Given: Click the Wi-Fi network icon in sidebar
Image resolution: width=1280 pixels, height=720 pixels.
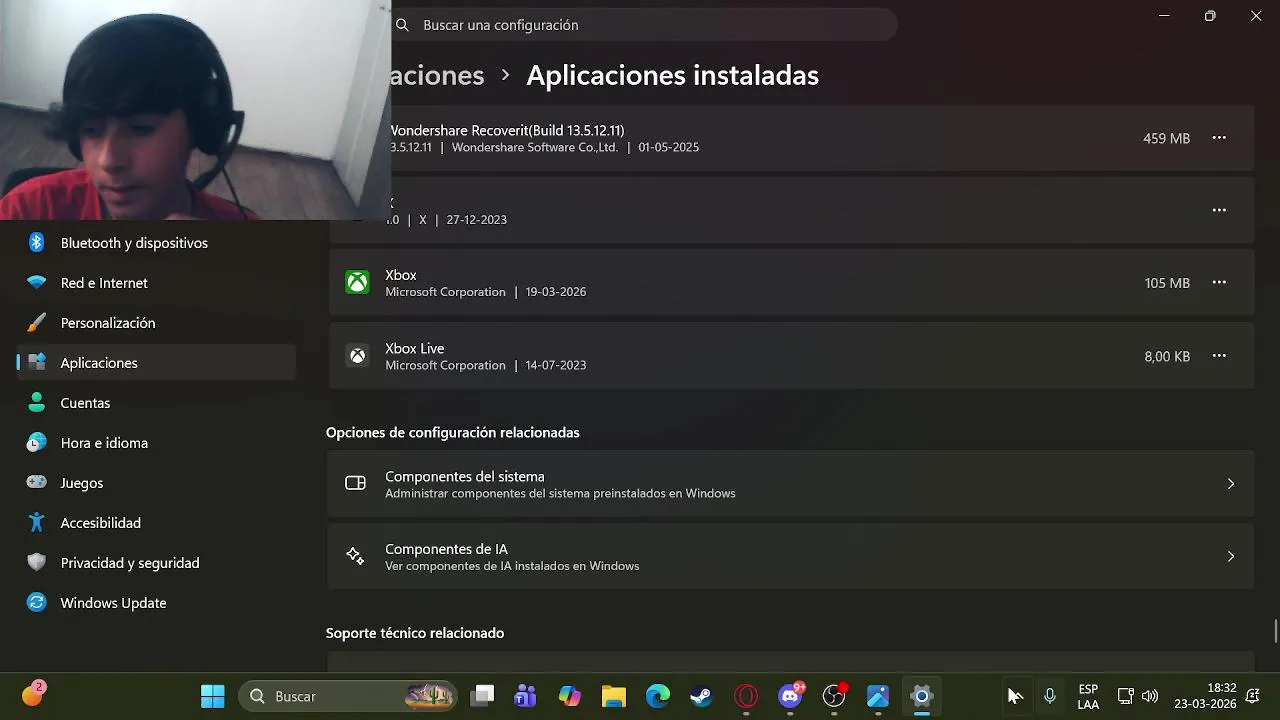Looking at the screenshot, I should pos(37,283).
